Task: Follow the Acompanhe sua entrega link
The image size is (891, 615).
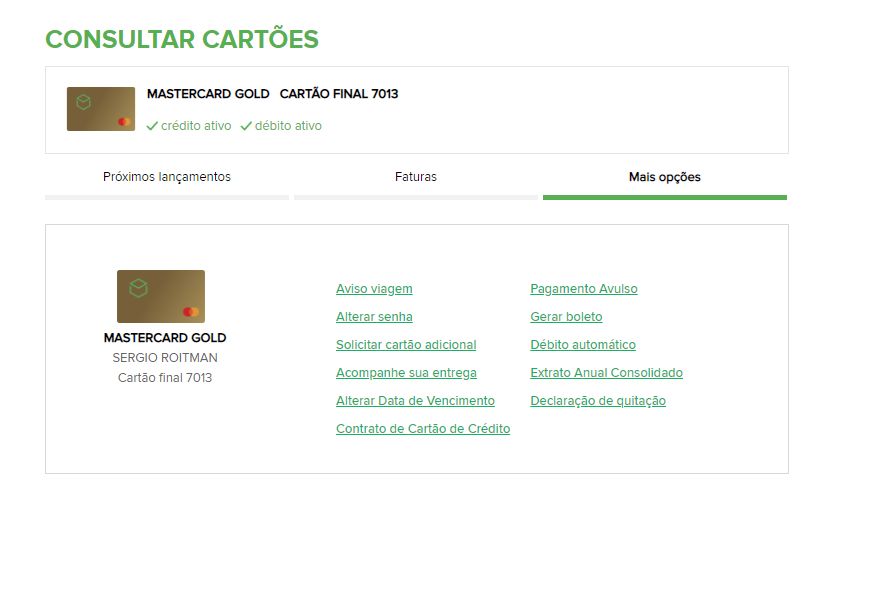Action: (x=406, y=373)
